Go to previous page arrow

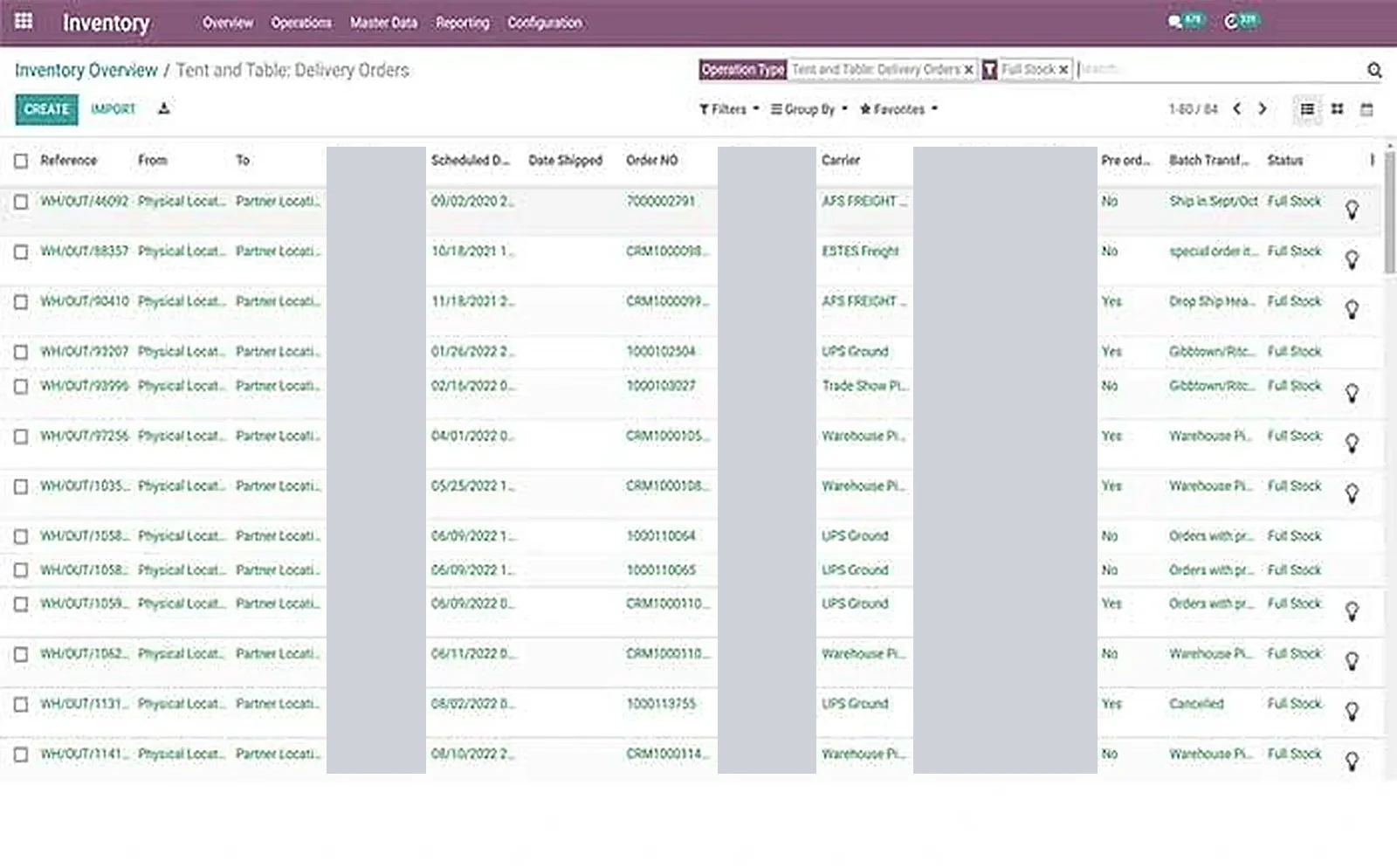(x=1236, y=108)
